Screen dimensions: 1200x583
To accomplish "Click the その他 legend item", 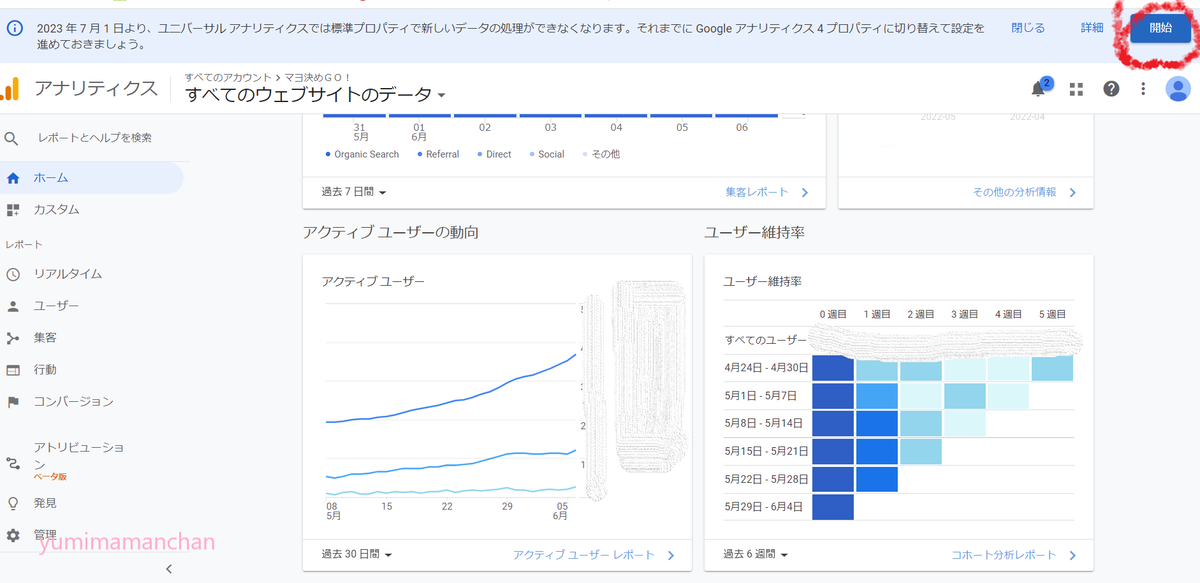I will tap(600, 155).
